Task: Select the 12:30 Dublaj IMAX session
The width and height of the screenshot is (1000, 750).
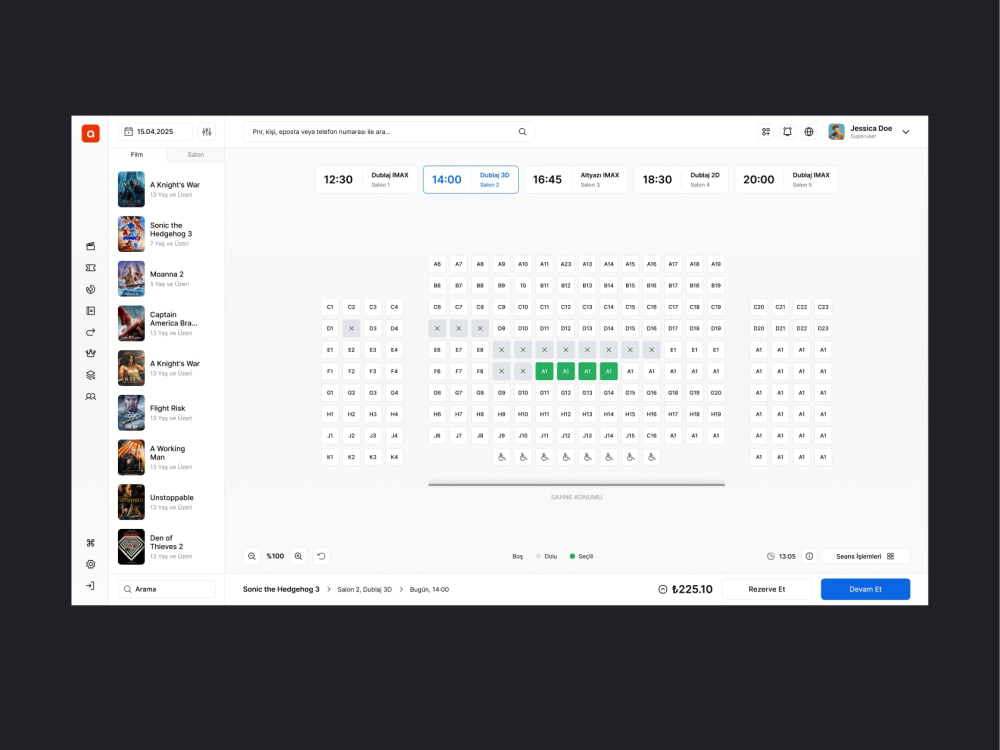Action: [x=366, y=180]
